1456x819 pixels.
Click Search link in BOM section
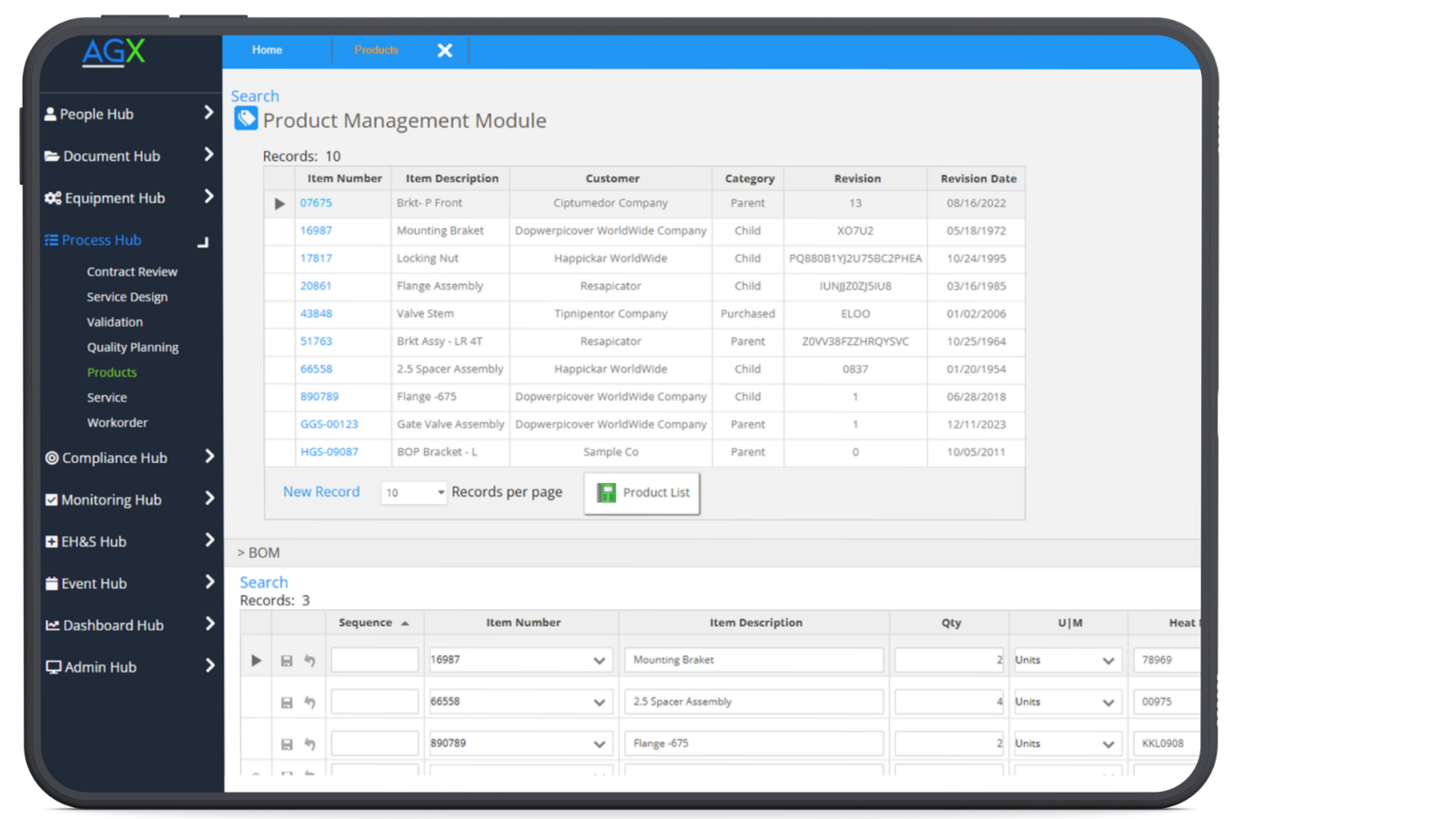(x=264, y=582)
